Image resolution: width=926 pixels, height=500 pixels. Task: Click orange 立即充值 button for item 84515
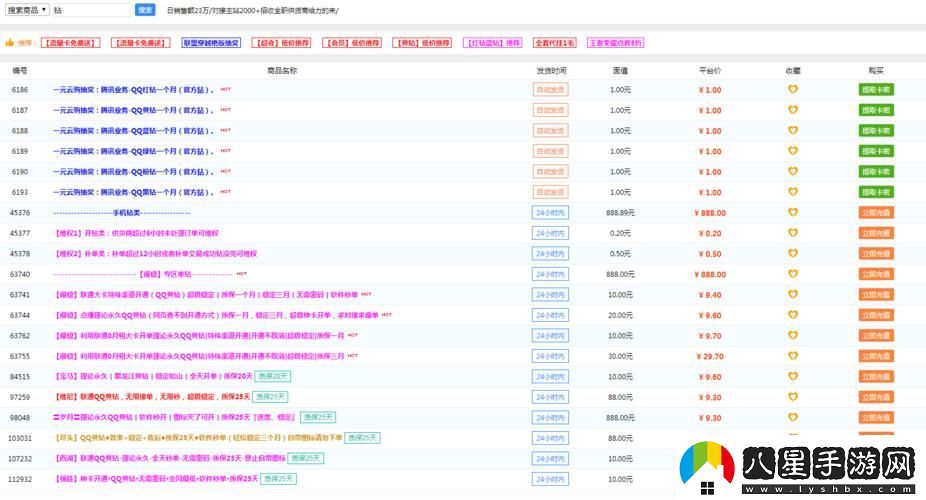876,376
